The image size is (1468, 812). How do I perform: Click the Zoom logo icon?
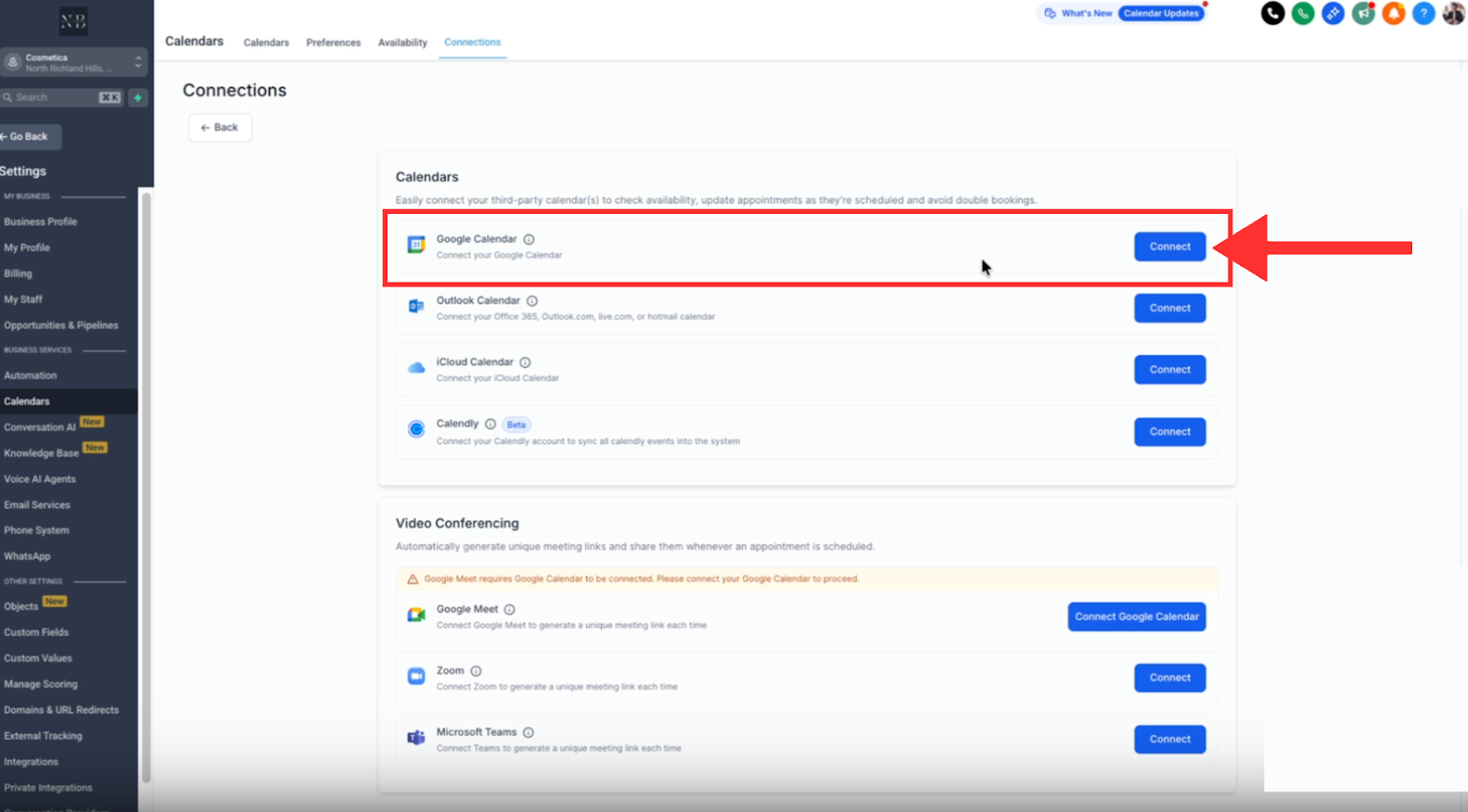[x=417, y=676]
